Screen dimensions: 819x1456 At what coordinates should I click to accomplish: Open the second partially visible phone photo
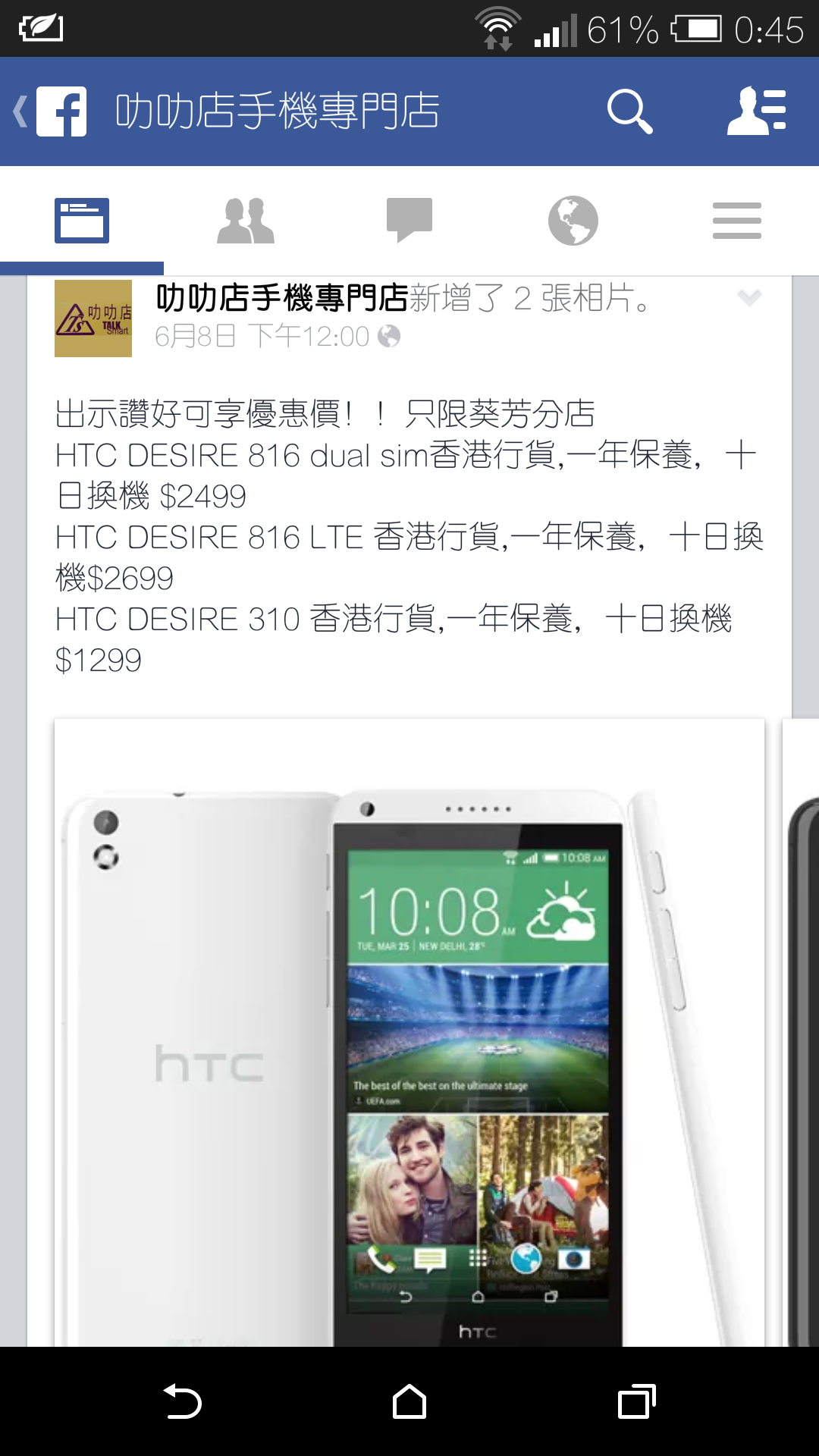pos(801,1033)
